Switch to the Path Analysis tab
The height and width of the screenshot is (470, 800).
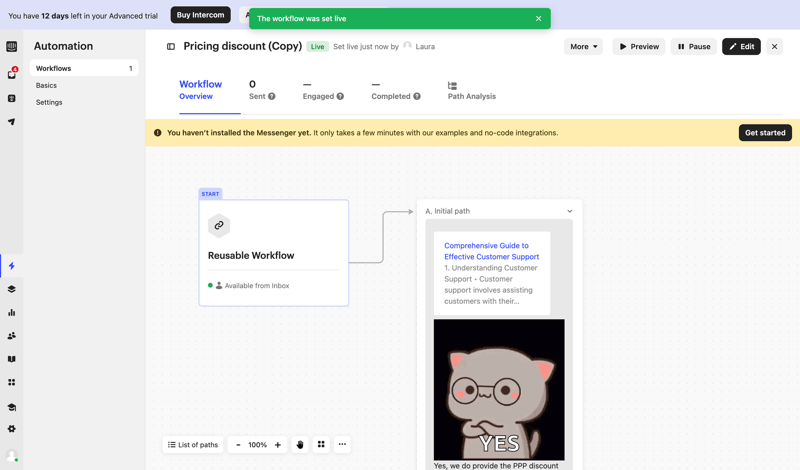472,90
